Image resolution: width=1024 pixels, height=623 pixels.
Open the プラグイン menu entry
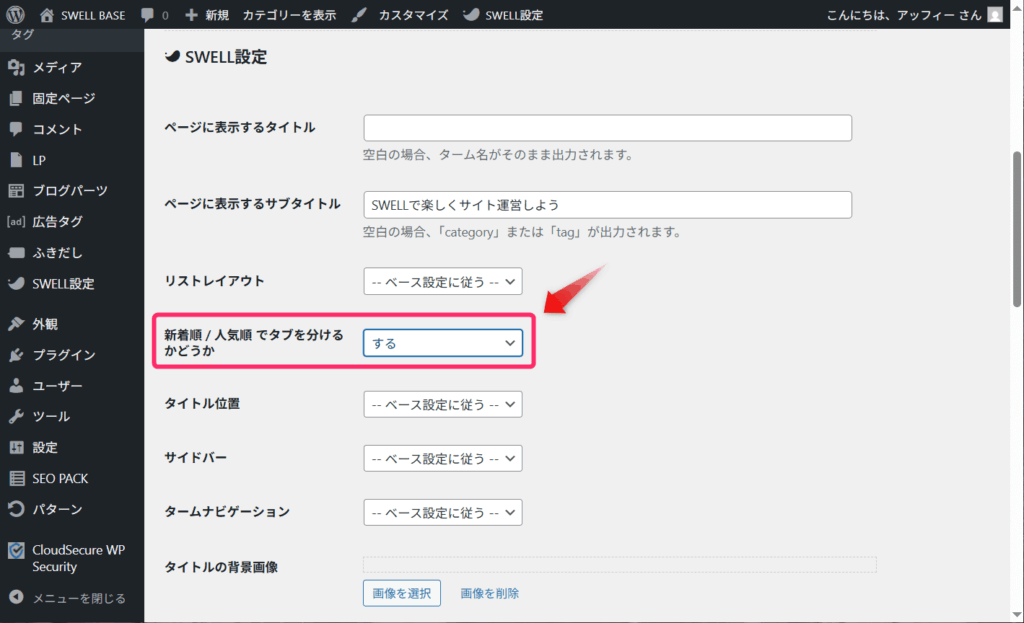point(64,355)
